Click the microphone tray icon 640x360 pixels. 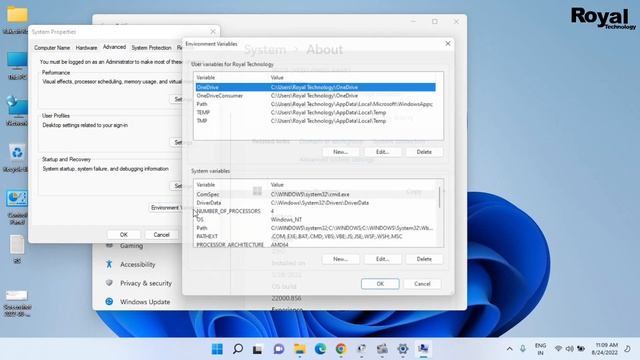(523, 349)
